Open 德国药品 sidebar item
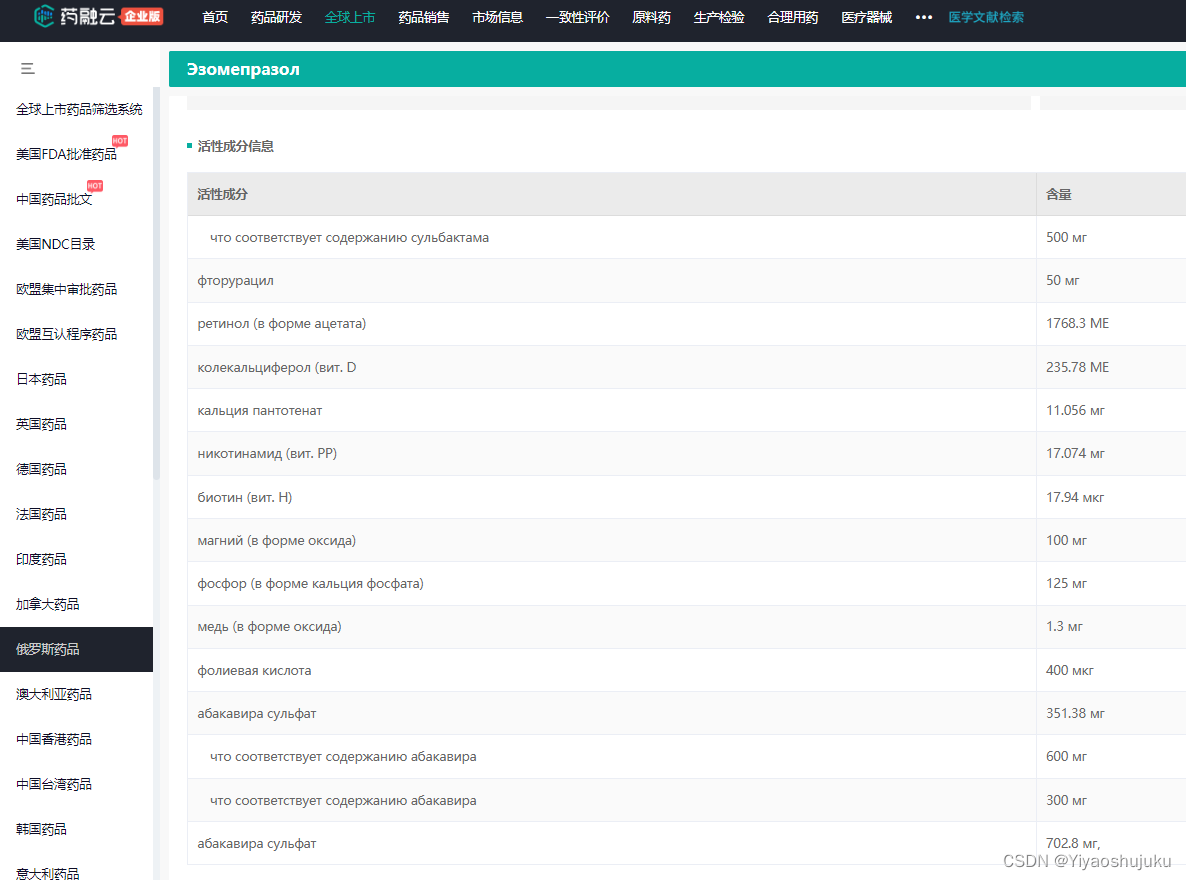Screen dimensions: 1186x880 (x=42, y=469)
